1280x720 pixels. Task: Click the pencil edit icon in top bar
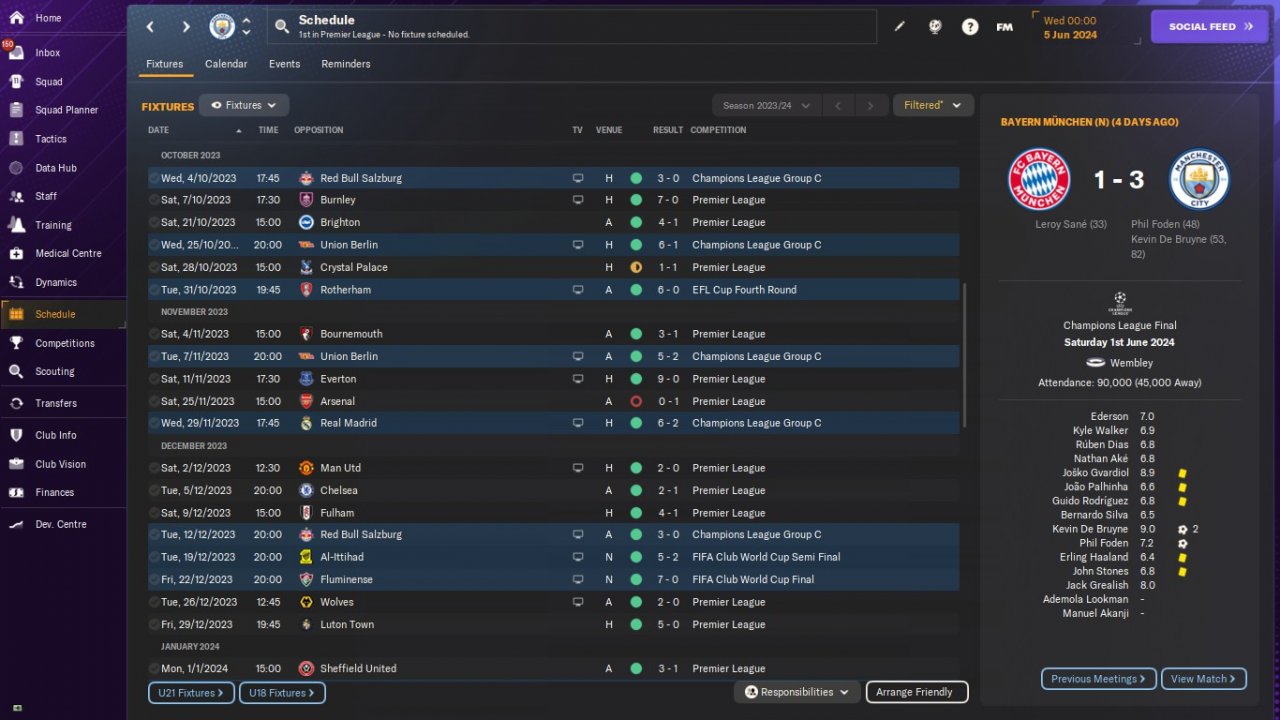[899, 27]
